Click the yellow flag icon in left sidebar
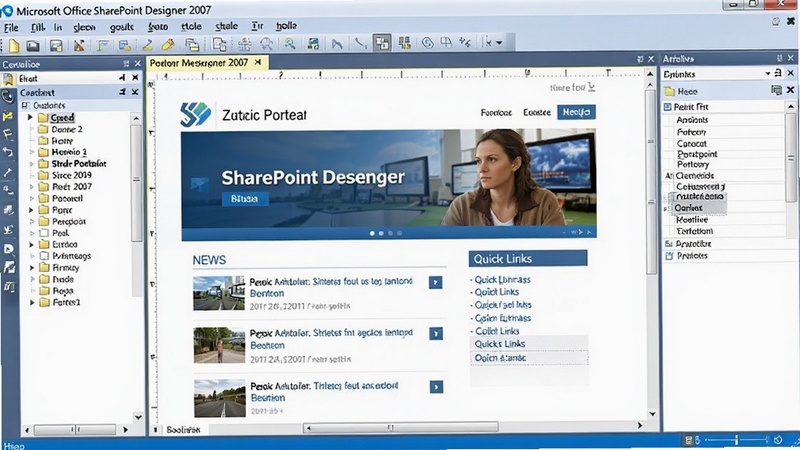This screenshot has height=450, width=800. [x=8, y=116]
